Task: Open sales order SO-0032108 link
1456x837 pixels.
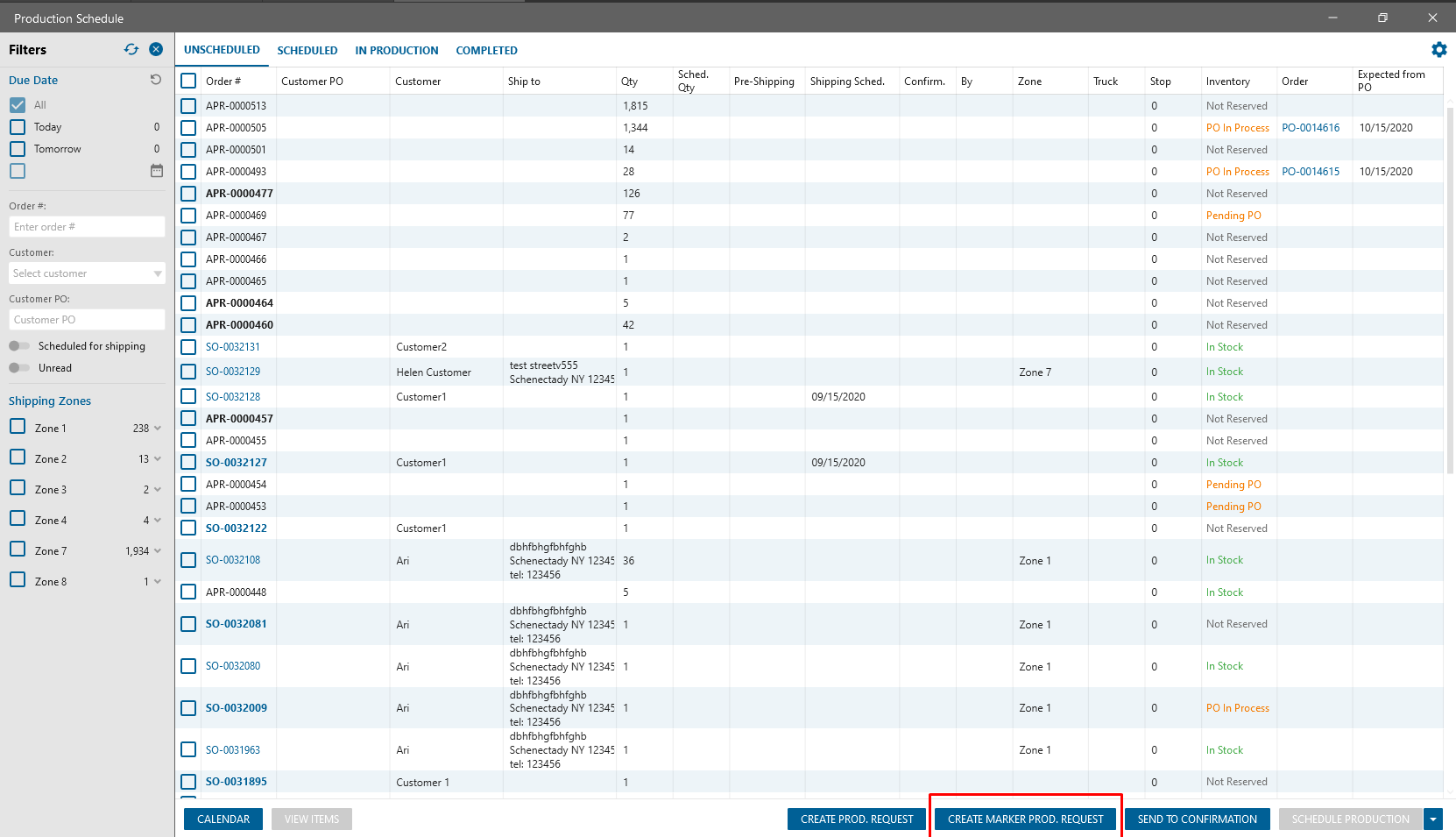Action: 233,560
